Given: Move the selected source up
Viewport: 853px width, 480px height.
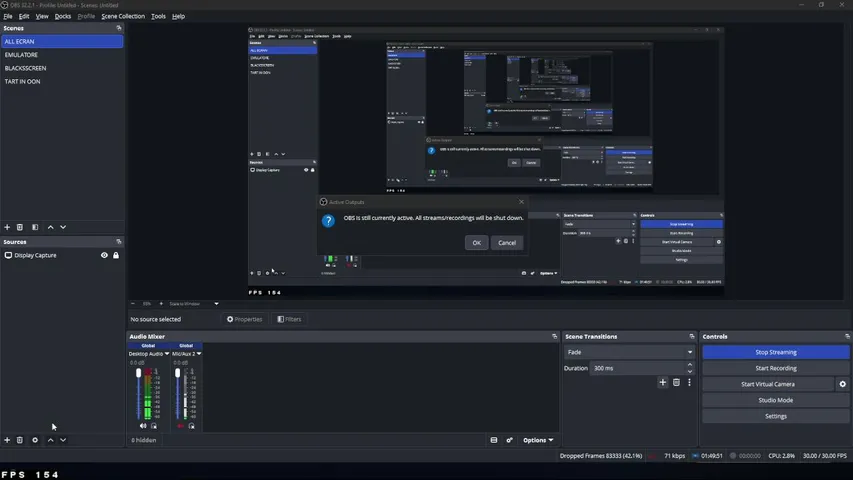Looking at the screenshot, I should coord(51,440).
